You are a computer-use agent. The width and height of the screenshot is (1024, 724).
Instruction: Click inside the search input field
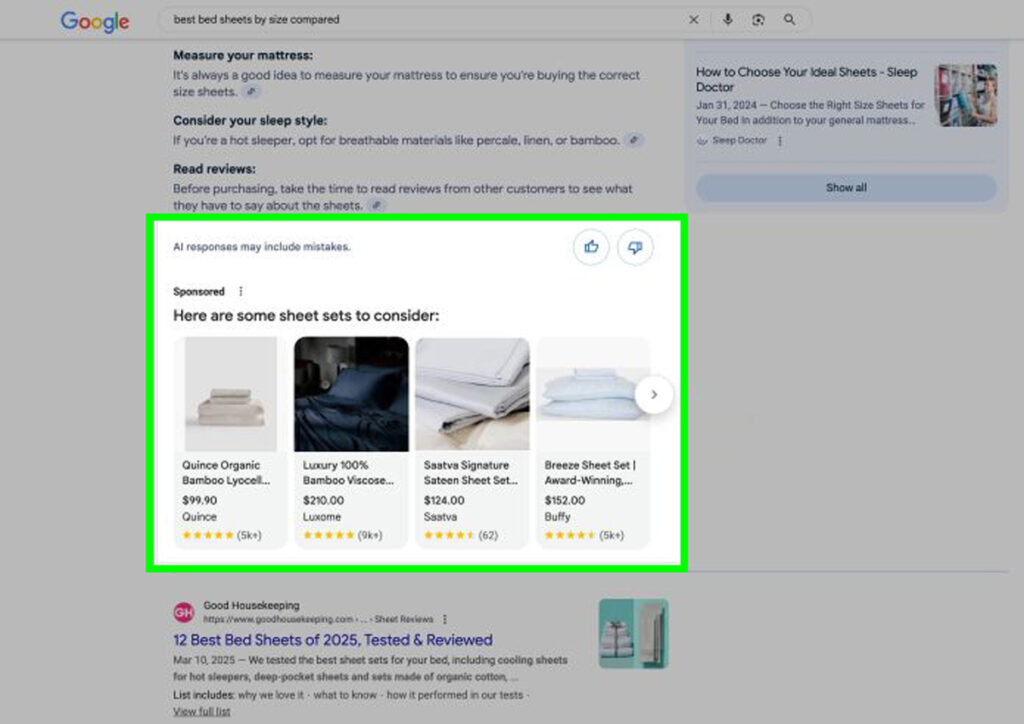pos(400,19)
